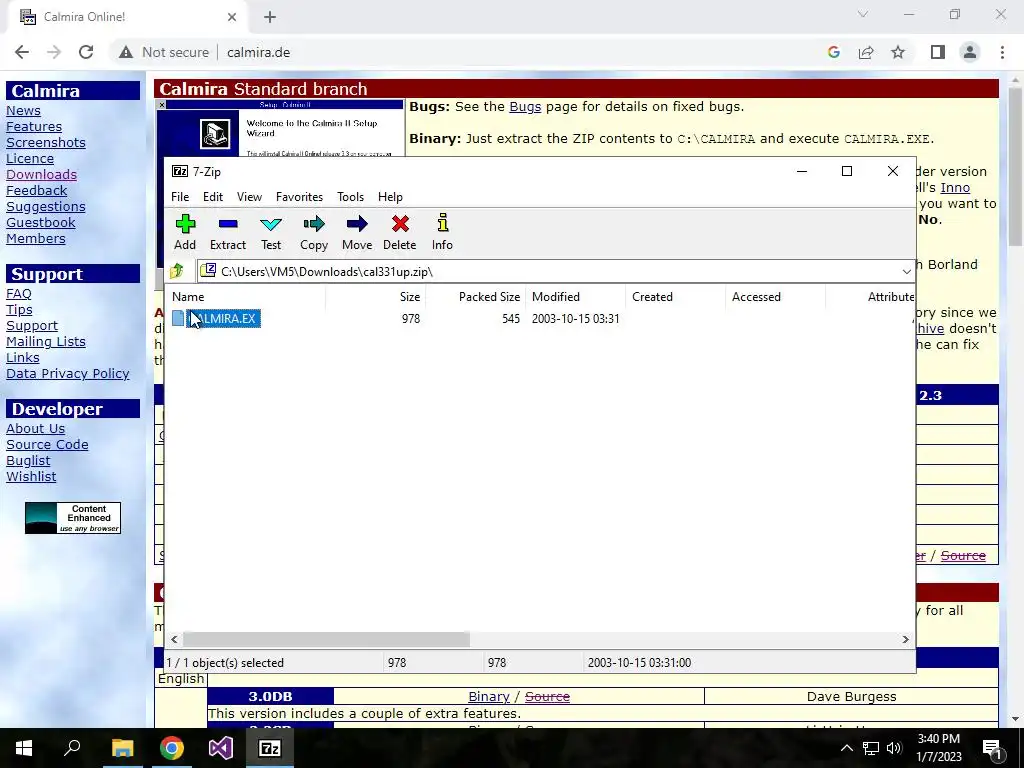The image size is (1024, 768).
Task: Click the News link in sidebar
Action: [x=24, y=110]
